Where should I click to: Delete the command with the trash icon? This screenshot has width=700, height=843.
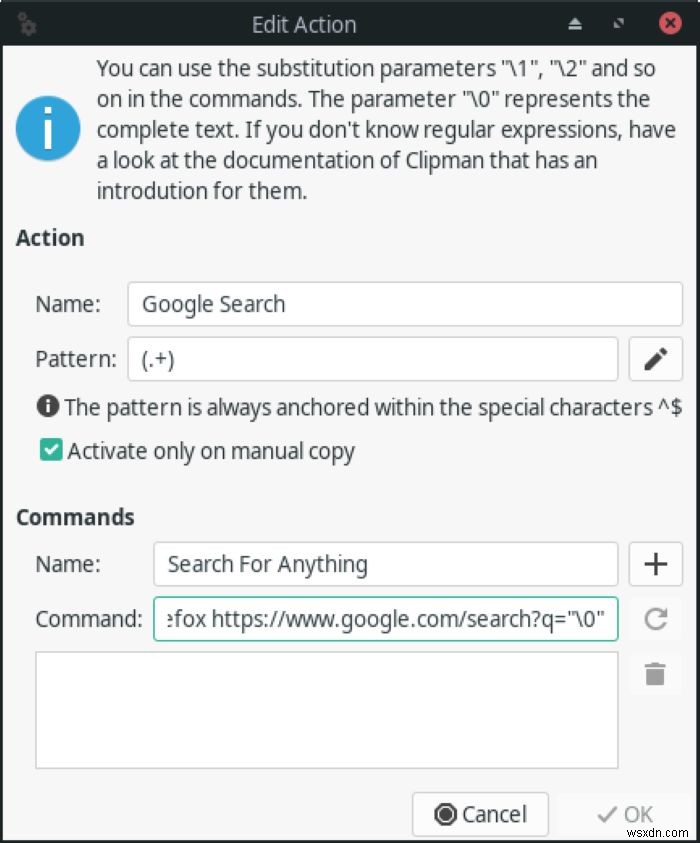pyautogui.click(x=656, y=674)
